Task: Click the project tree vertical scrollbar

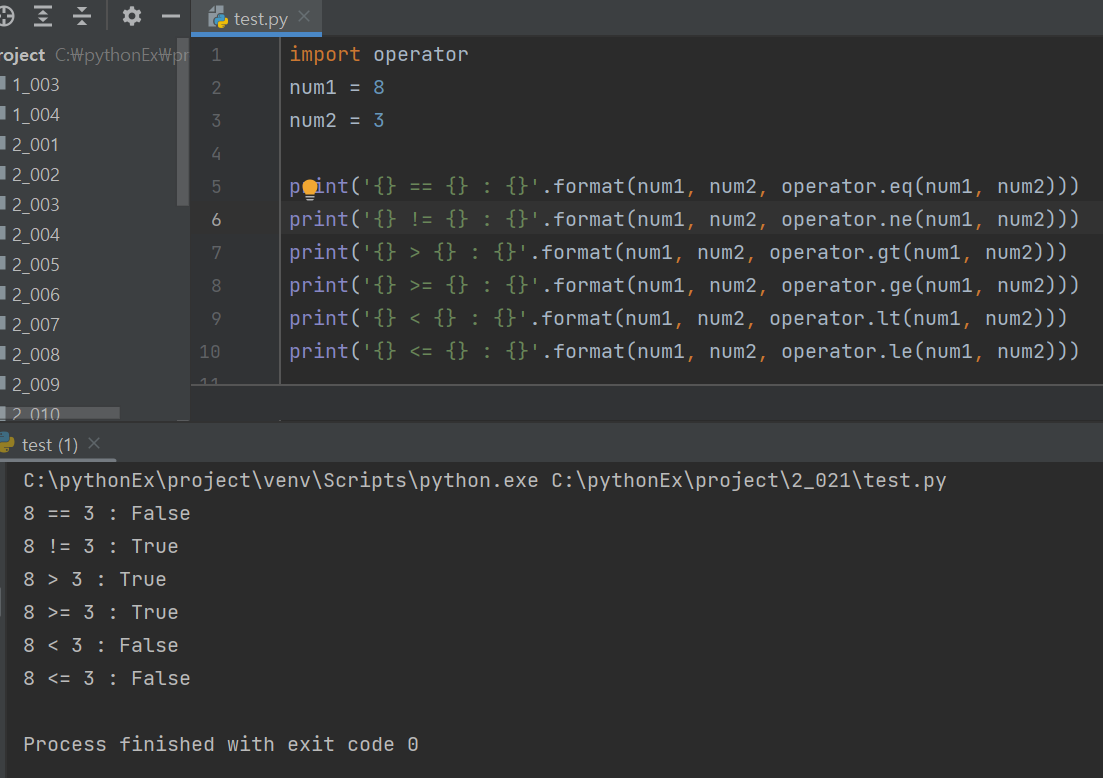Action: pyautogui.click(x=182, y=122)
